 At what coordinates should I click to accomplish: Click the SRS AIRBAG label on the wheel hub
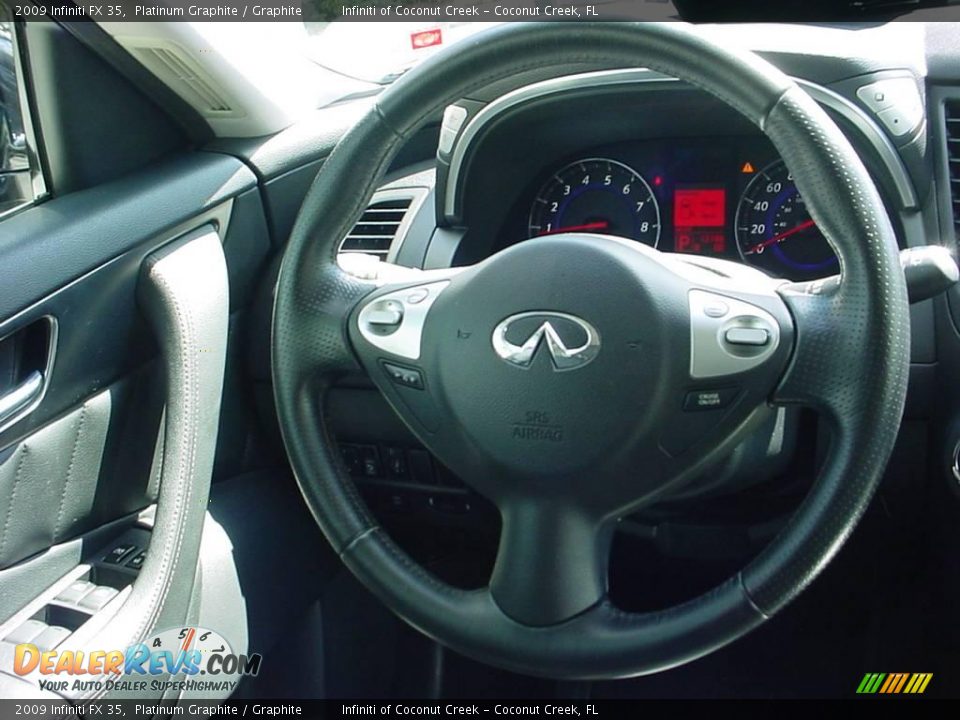538,426
